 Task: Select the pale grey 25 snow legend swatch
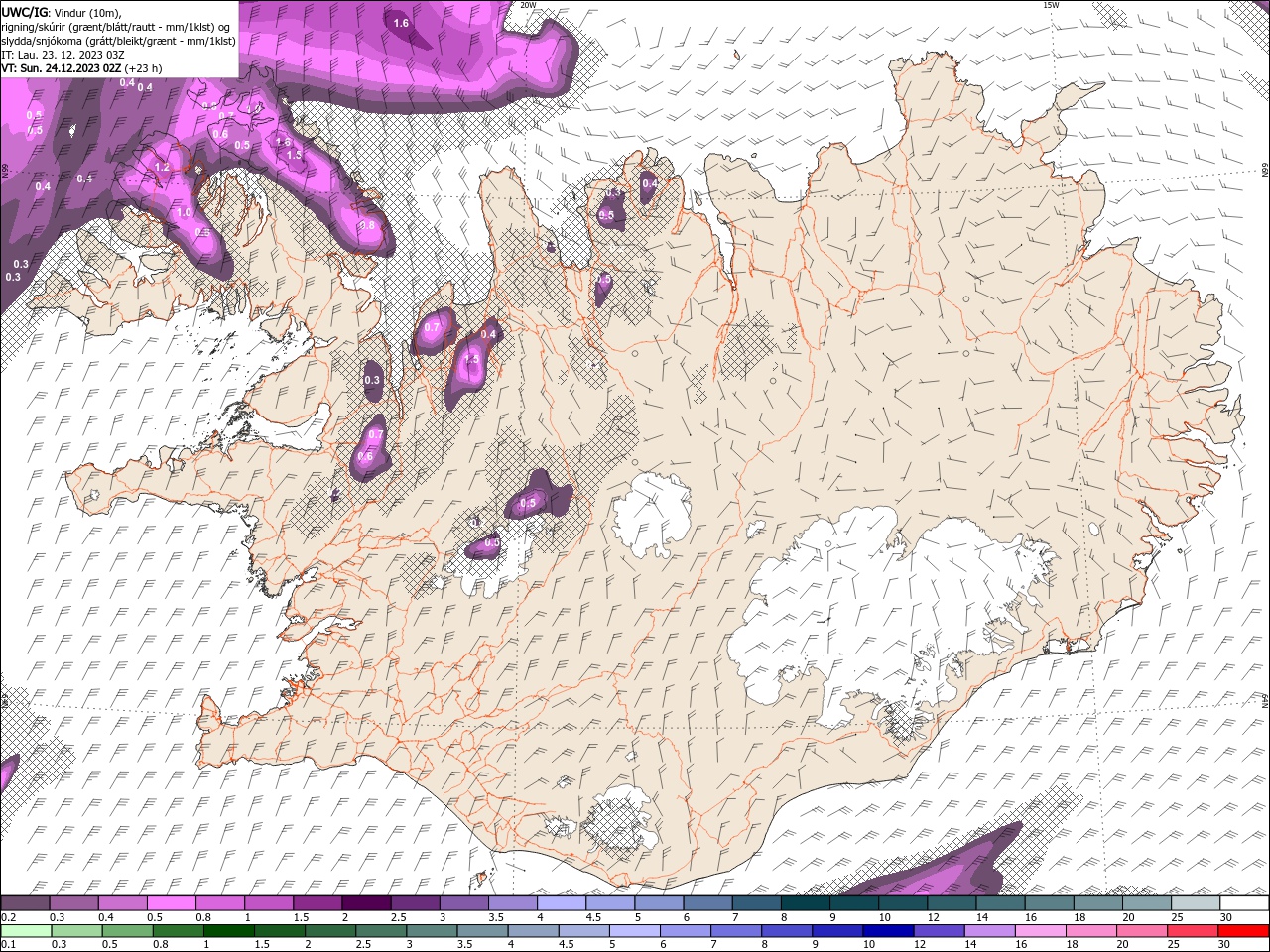click(1196, 903)
